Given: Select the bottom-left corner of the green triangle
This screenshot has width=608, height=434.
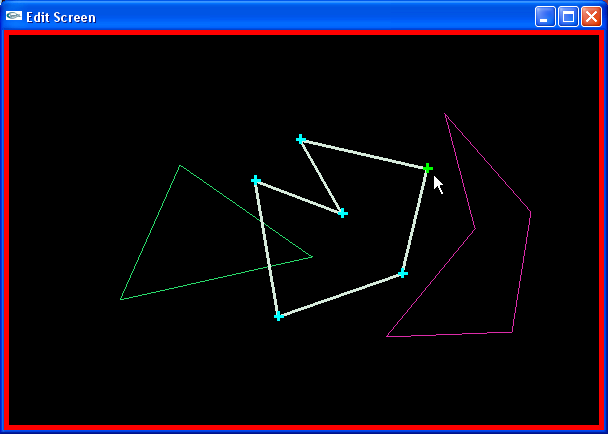Looking at the screenshot, I should (121, 299).
